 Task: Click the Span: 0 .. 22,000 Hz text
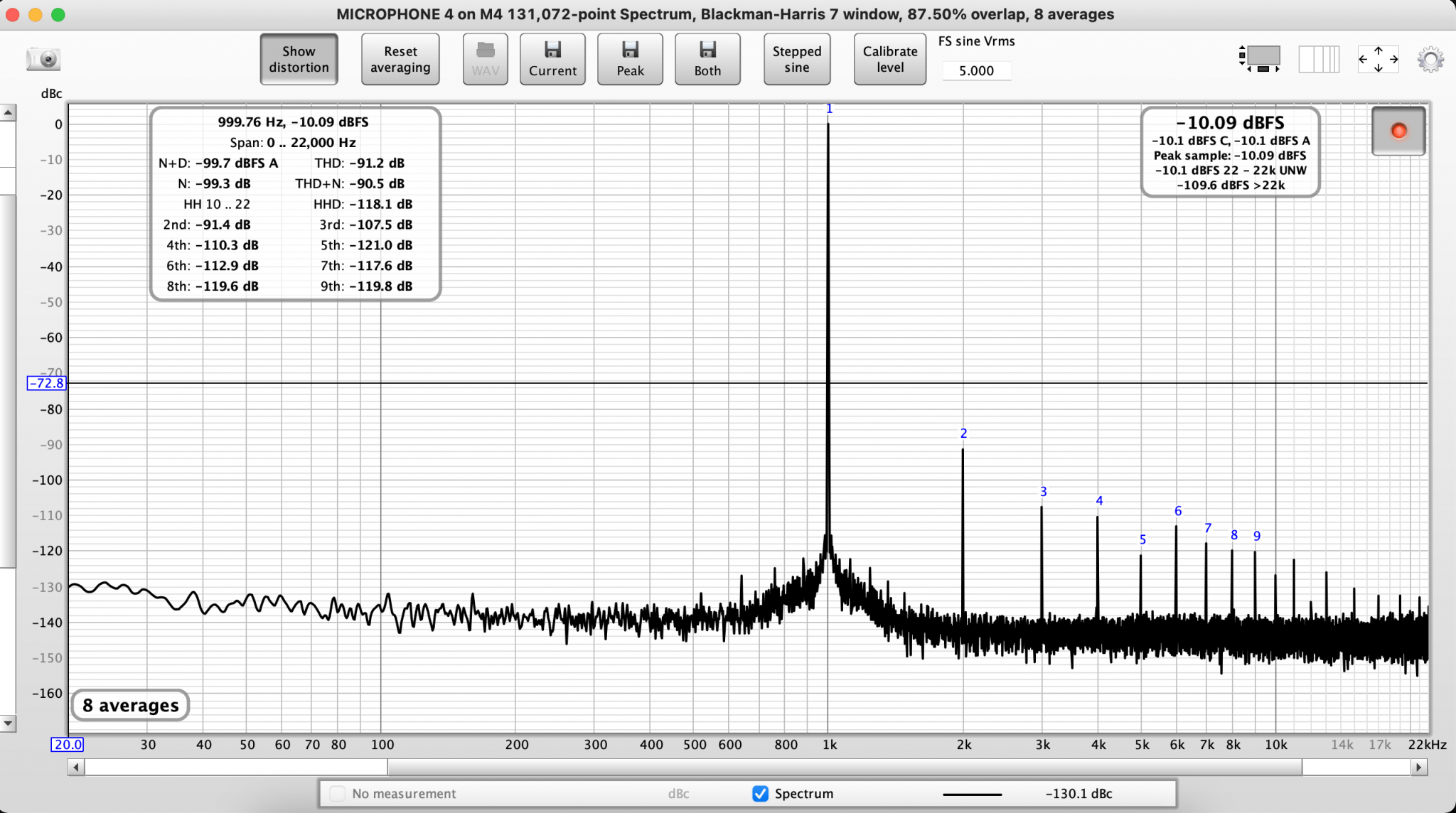point(293,142)
